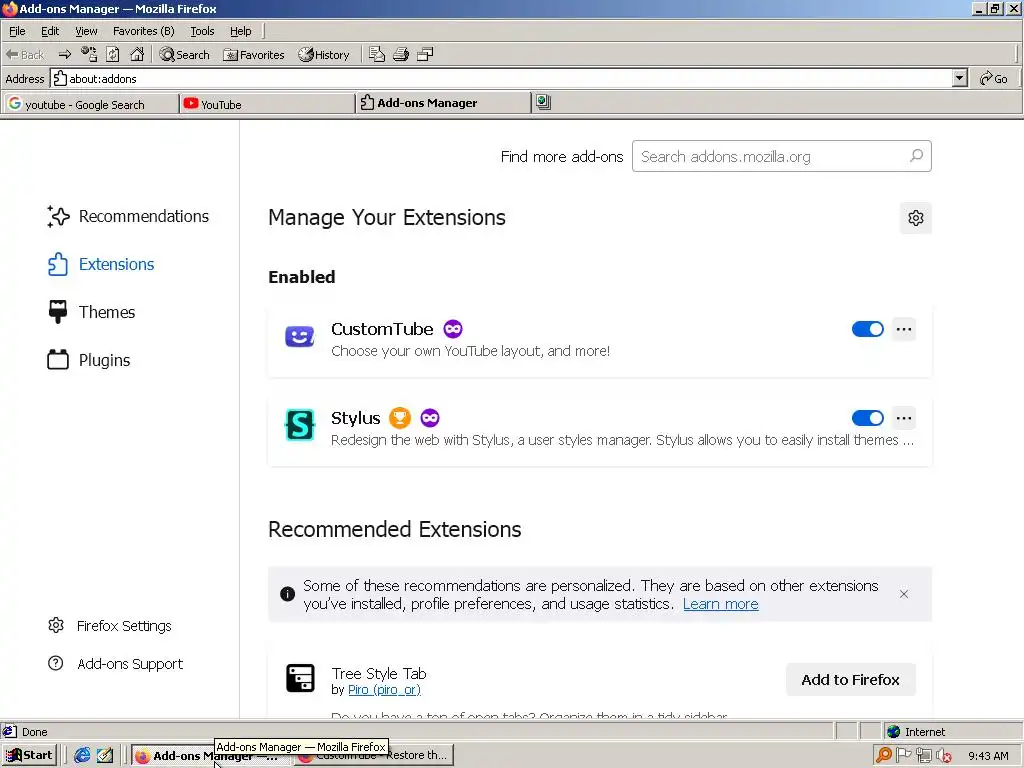Click the Home toolbar icon
The height and width of the screenshot is (768, 1024).
[137, 55]
